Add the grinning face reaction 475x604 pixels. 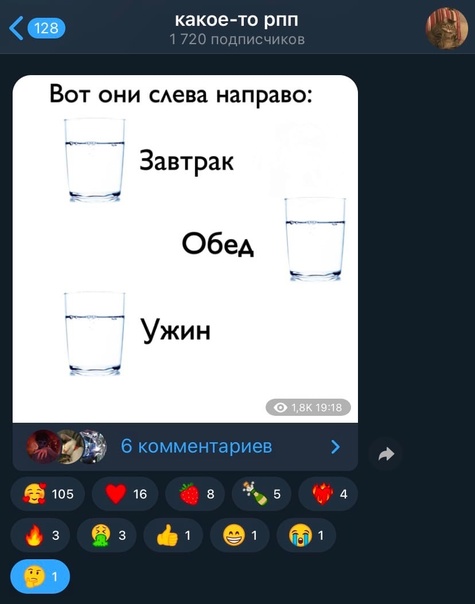coord(240,535)
